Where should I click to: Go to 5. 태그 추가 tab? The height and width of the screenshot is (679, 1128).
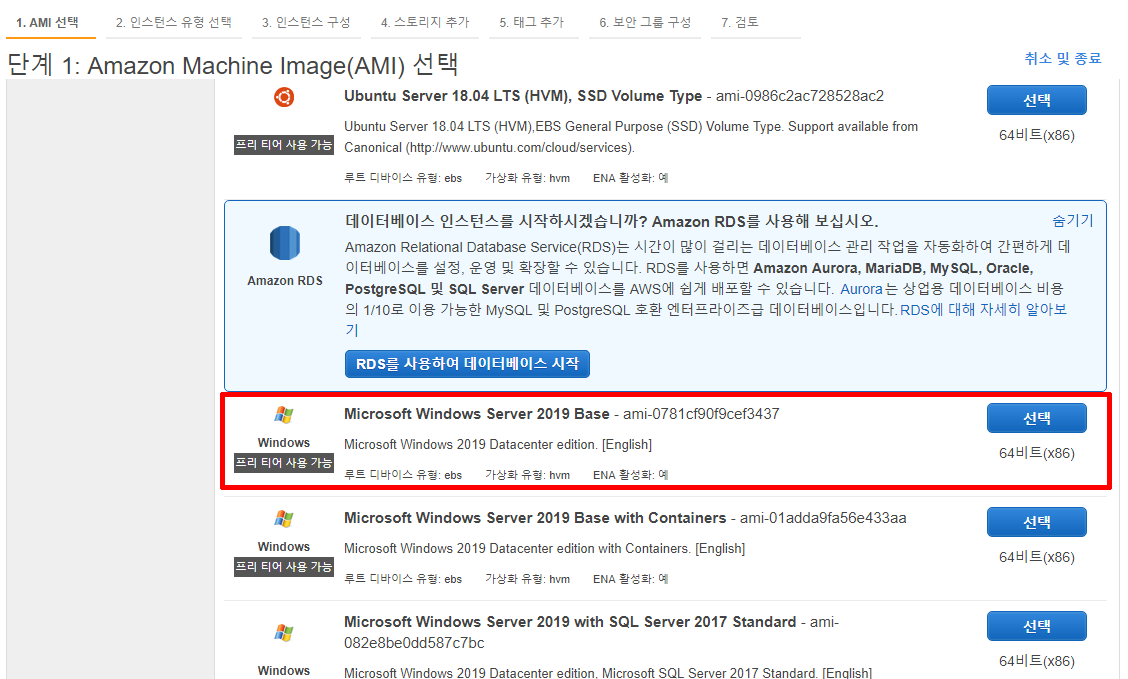pos(532,22)
